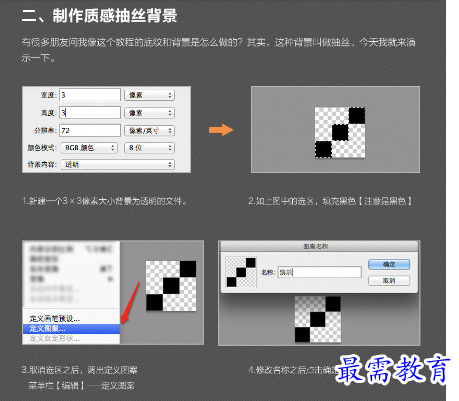Open the 8 位 bit depth dropdown
Image resolution: width=459 pixels, height=401 pixels.
[150, 148]
